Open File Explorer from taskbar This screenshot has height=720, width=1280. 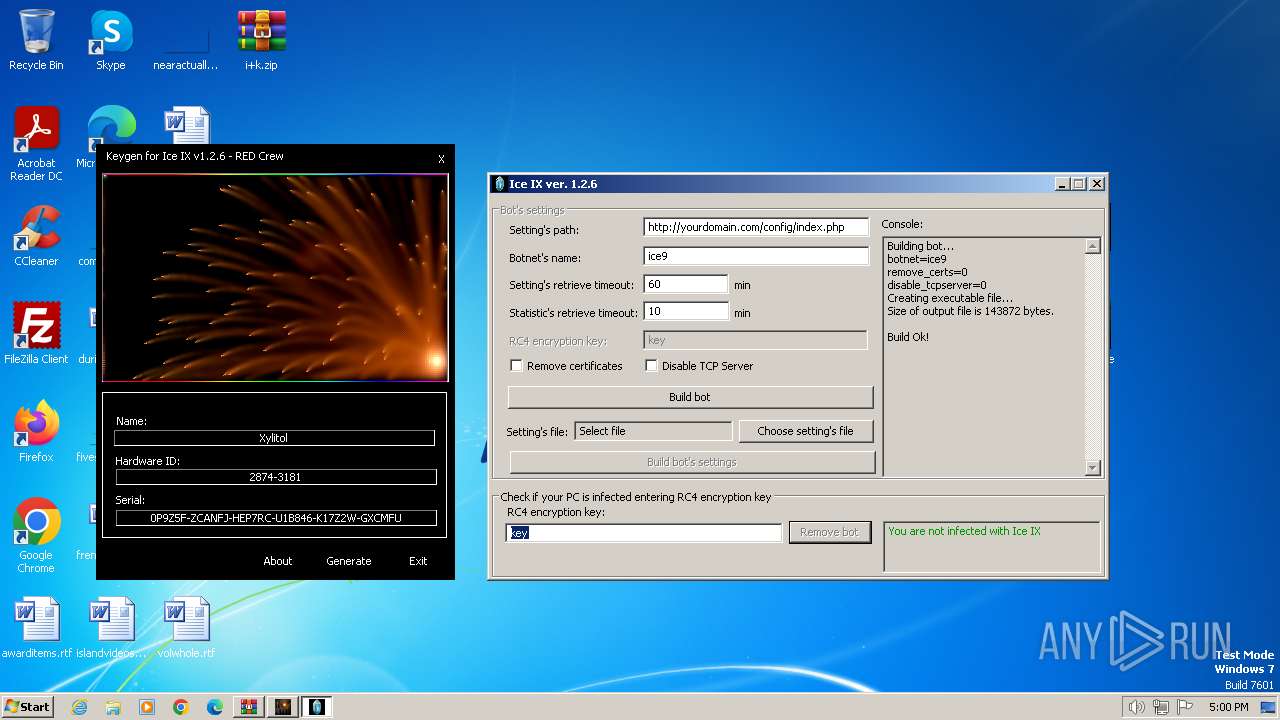113,707
